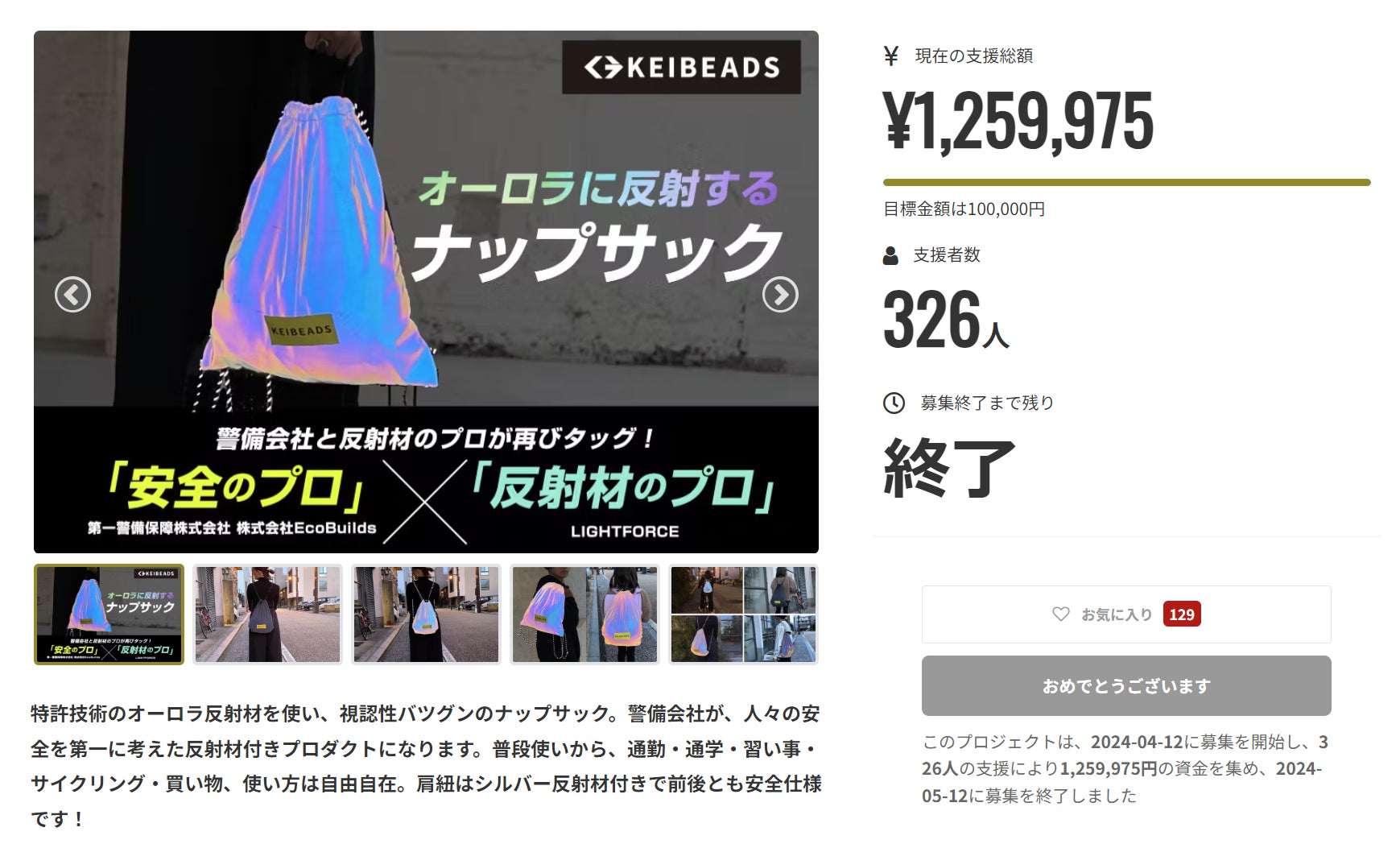Click the ¥1,259,975 total amount
The width and height of the screenshot is (1400, 844).
point(1018,122)
